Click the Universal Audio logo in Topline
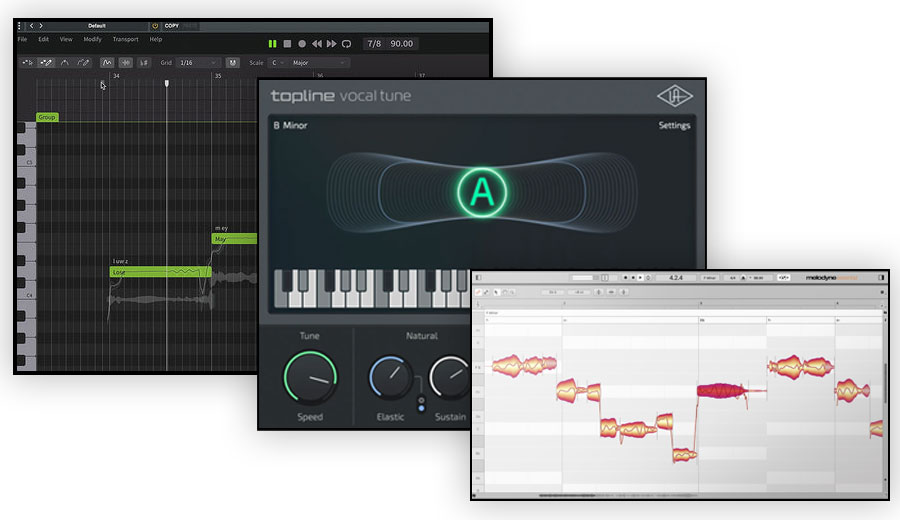 coord(674,96)
